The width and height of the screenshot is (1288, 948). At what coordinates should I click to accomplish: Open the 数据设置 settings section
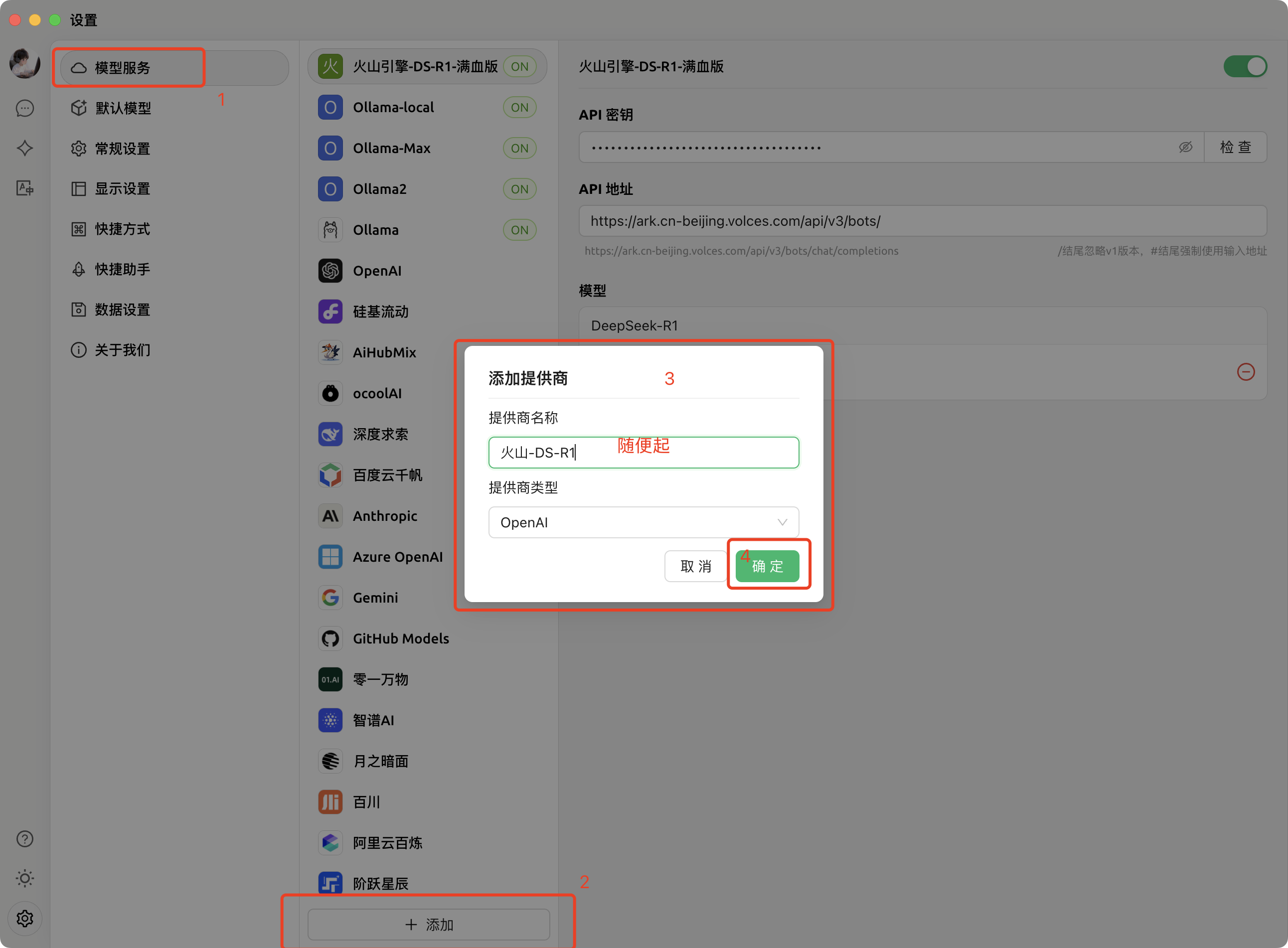(x=174, y=310)
